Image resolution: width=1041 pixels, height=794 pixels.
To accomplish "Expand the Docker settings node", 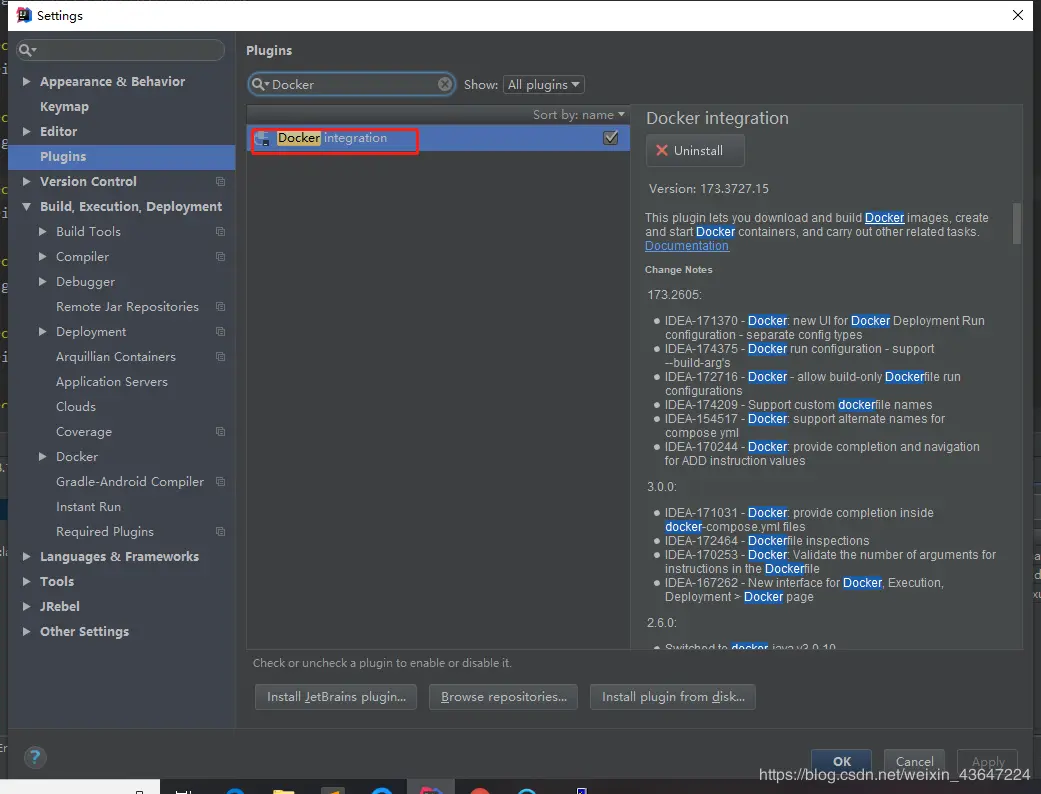I will tap(42, 457).
